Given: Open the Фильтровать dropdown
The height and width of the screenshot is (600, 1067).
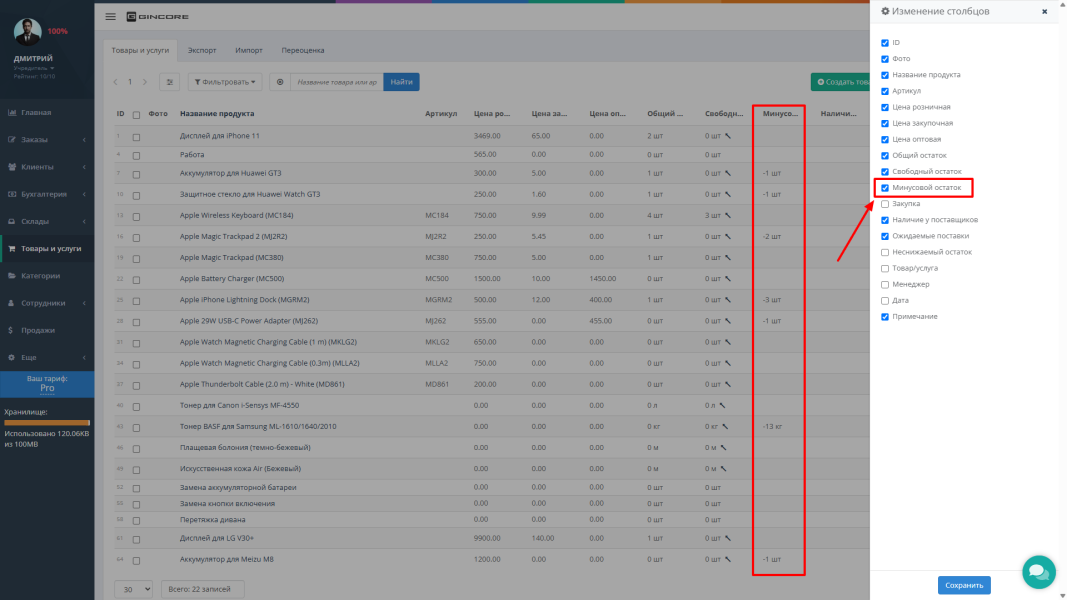Looking at the screenshot, I should click(x=225, y=82).
